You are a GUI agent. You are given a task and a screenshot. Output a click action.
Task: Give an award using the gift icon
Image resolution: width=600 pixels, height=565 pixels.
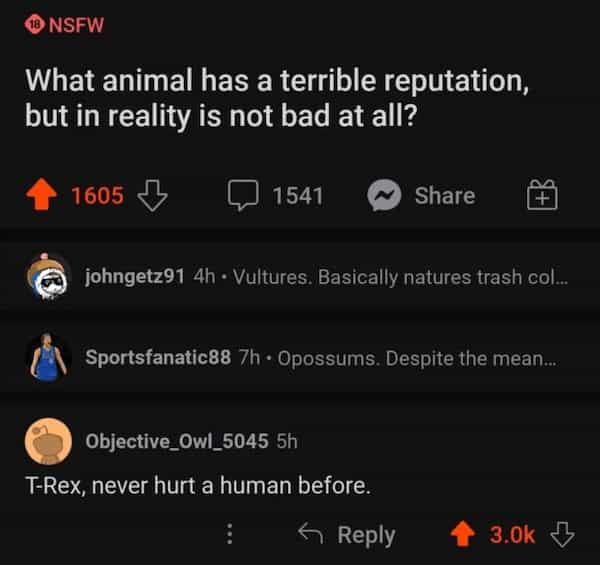(x=541, y=196)
